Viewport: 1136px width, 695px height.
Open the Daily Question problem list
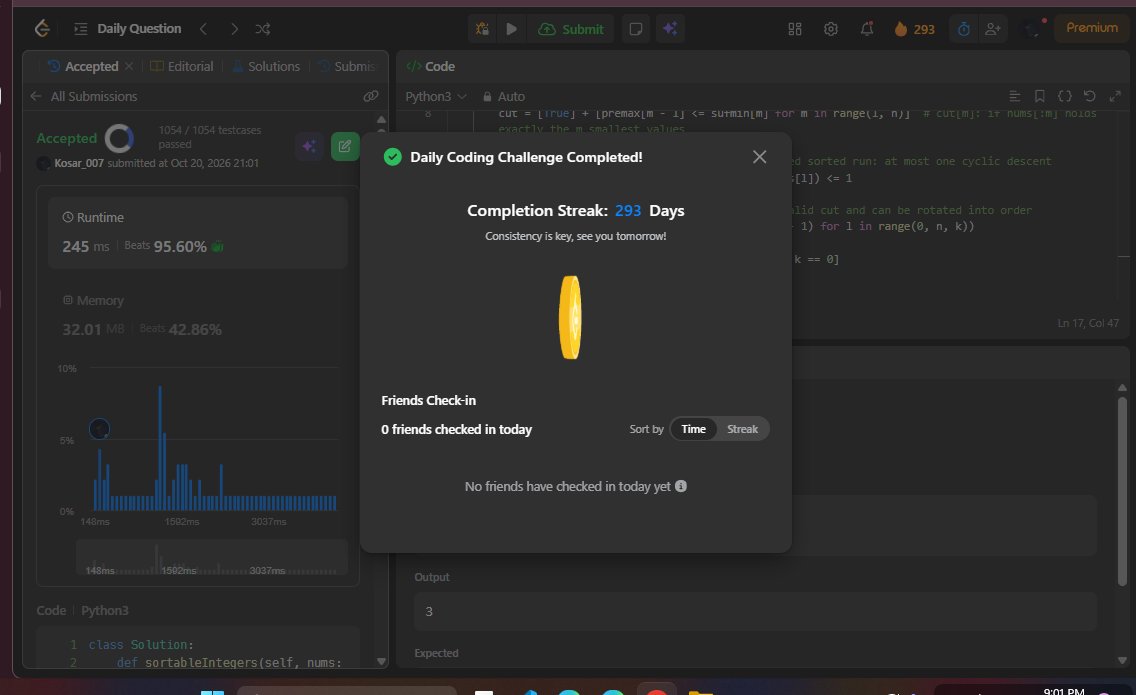(128, 29)
